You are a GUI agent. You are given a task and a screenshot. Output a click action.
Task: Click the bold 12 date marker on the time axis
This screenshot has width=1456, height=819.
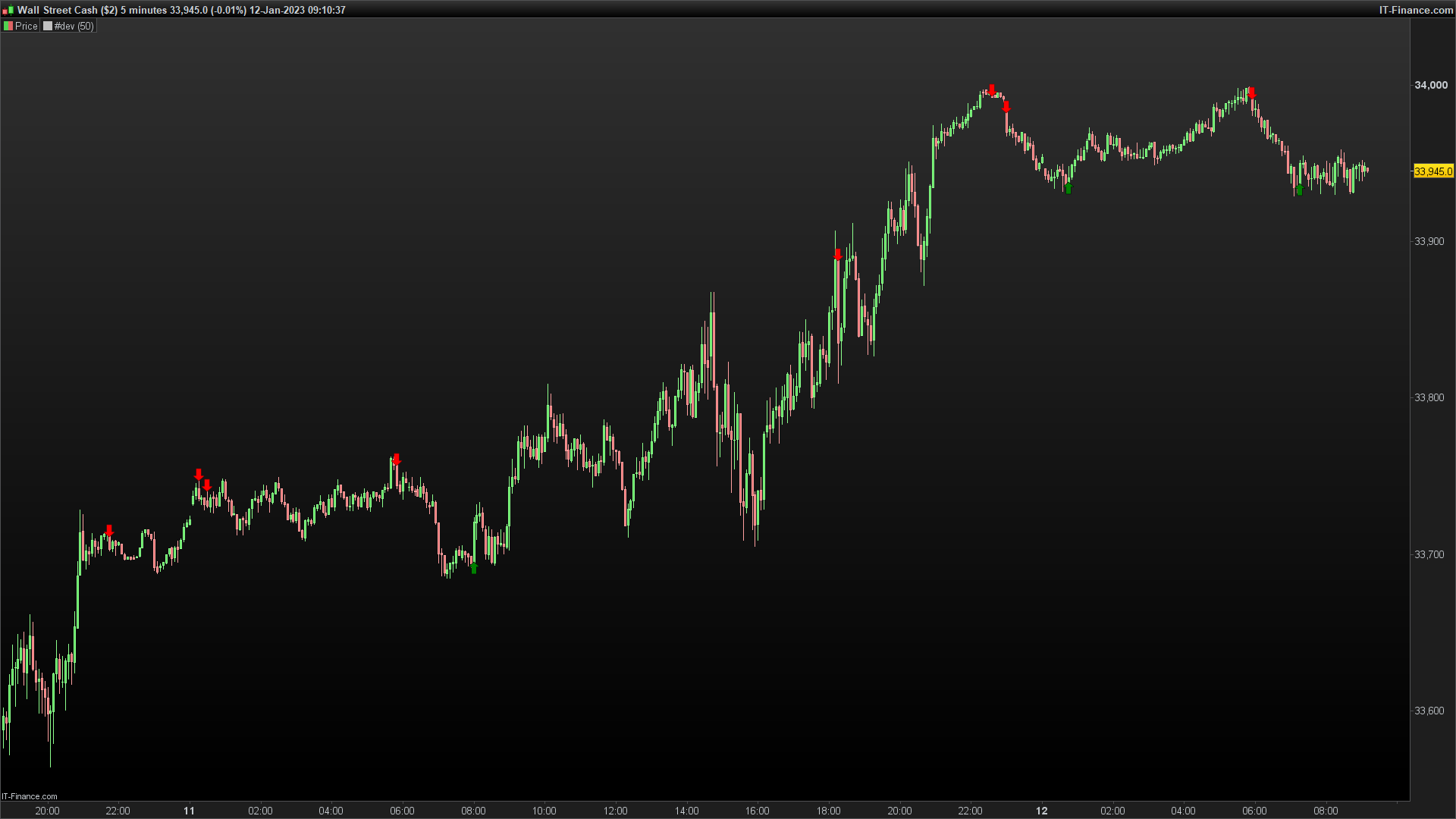pyautogui.click(x=1042, y=811)
